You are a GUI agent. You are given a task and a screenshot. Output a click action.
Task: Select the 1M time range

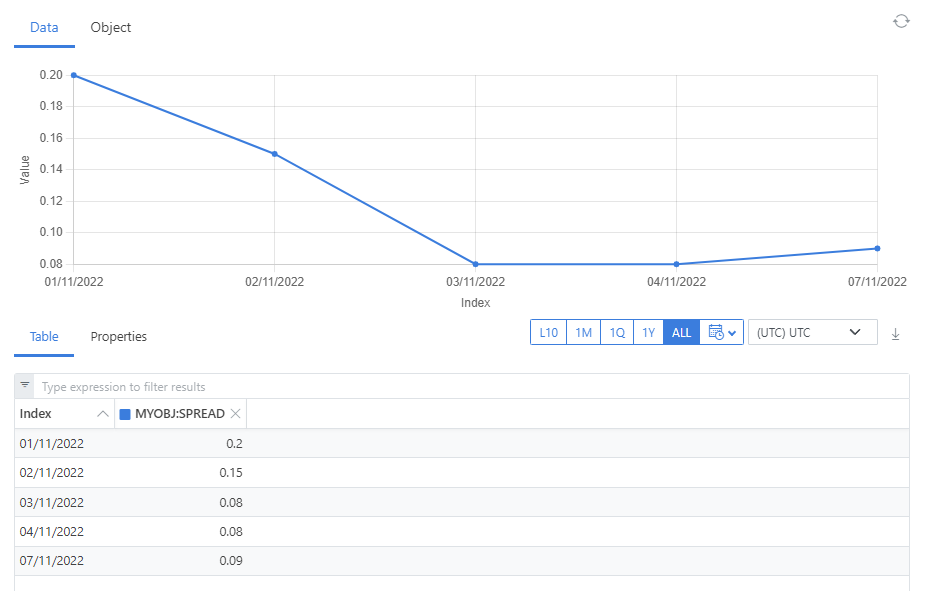pyautogui.click(x=583, y=333)
